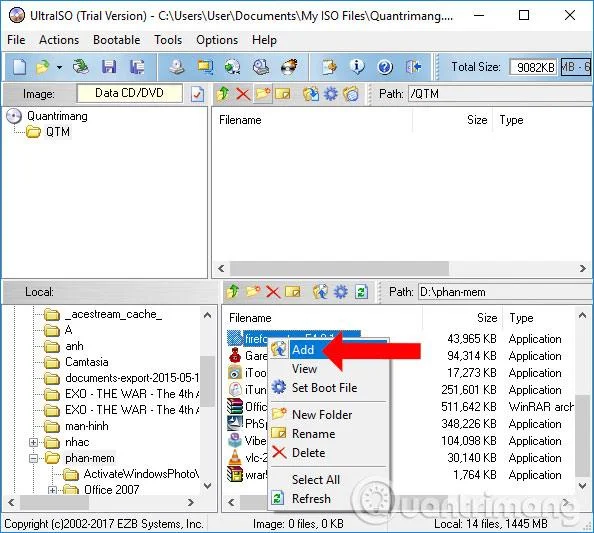Click the Total Size capacity bar
Screen dimensions: 594x533
coord(575,67)
